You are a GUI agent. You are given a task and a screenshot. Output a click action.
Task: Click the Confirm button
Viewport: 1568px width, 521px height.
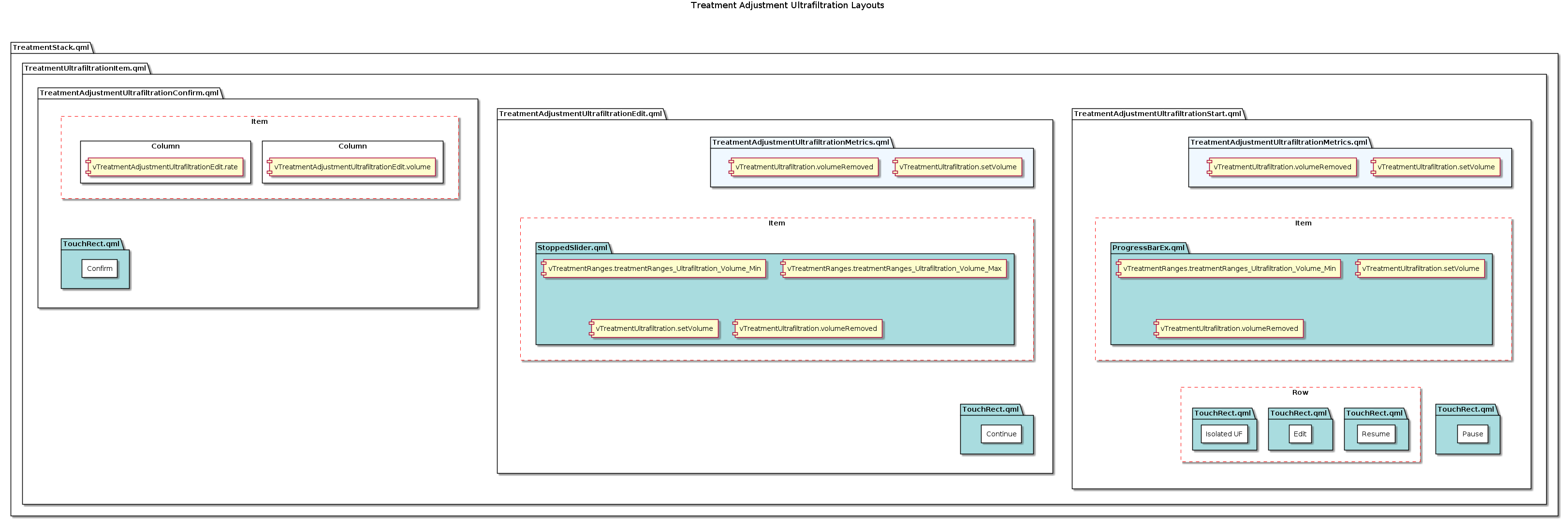(99, 269)
